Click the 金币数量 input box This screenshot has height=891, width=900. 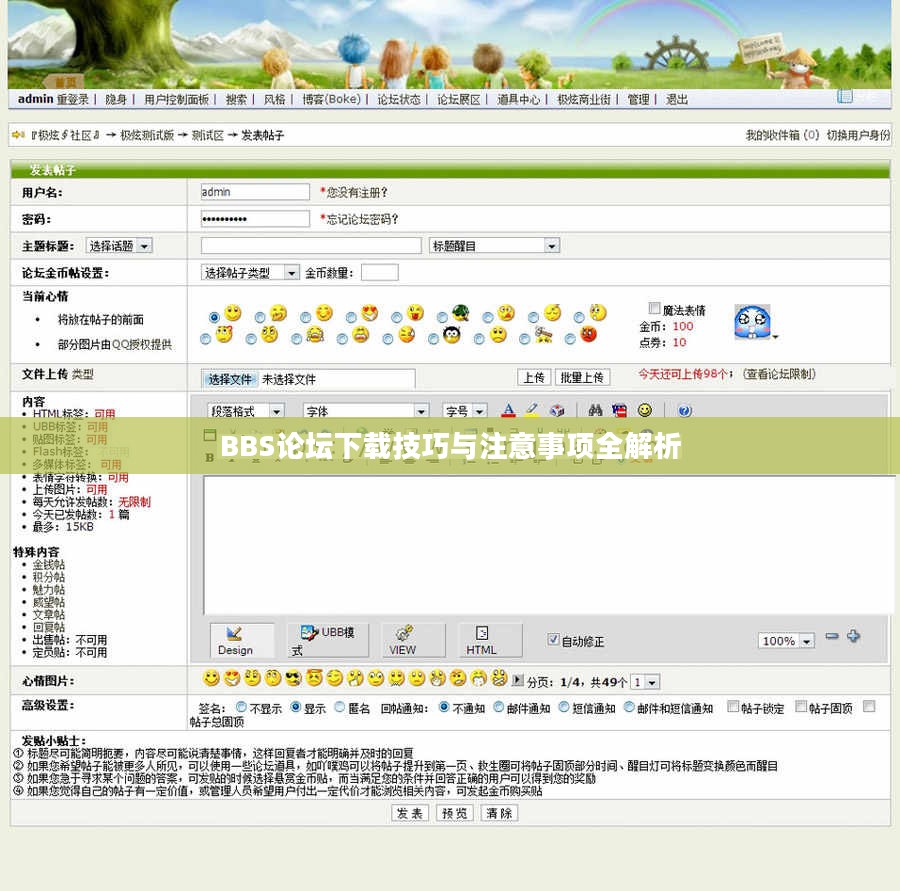coord(379,272)
